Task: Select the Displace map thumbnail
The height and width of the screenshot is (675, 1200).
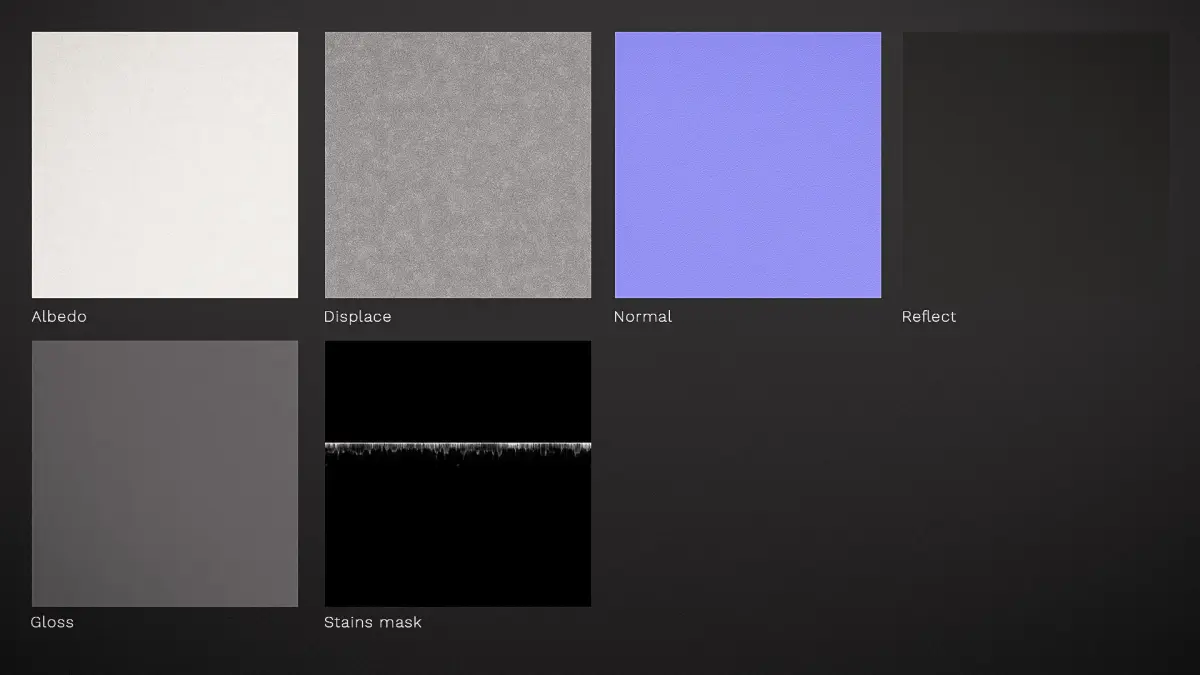Action: (458, 165)
